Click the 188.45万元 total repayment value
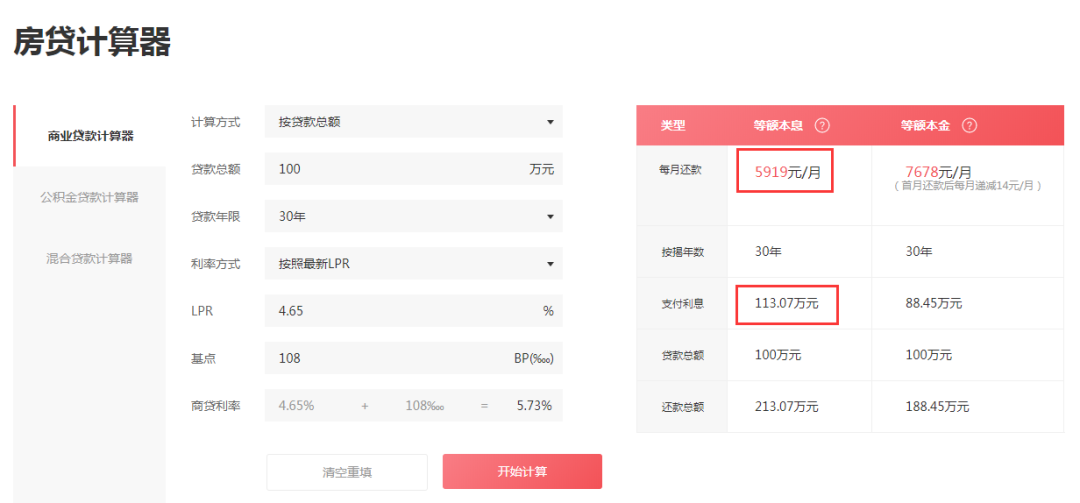The height and width of the screenshot is (503, 1080). click(x=936, y=407)
